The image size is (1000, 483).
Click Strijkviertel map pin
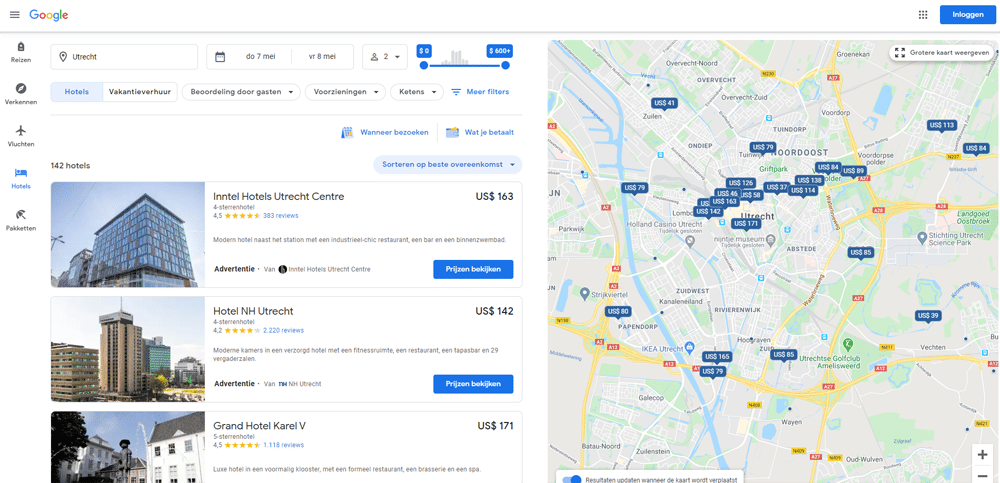(585, 293)
